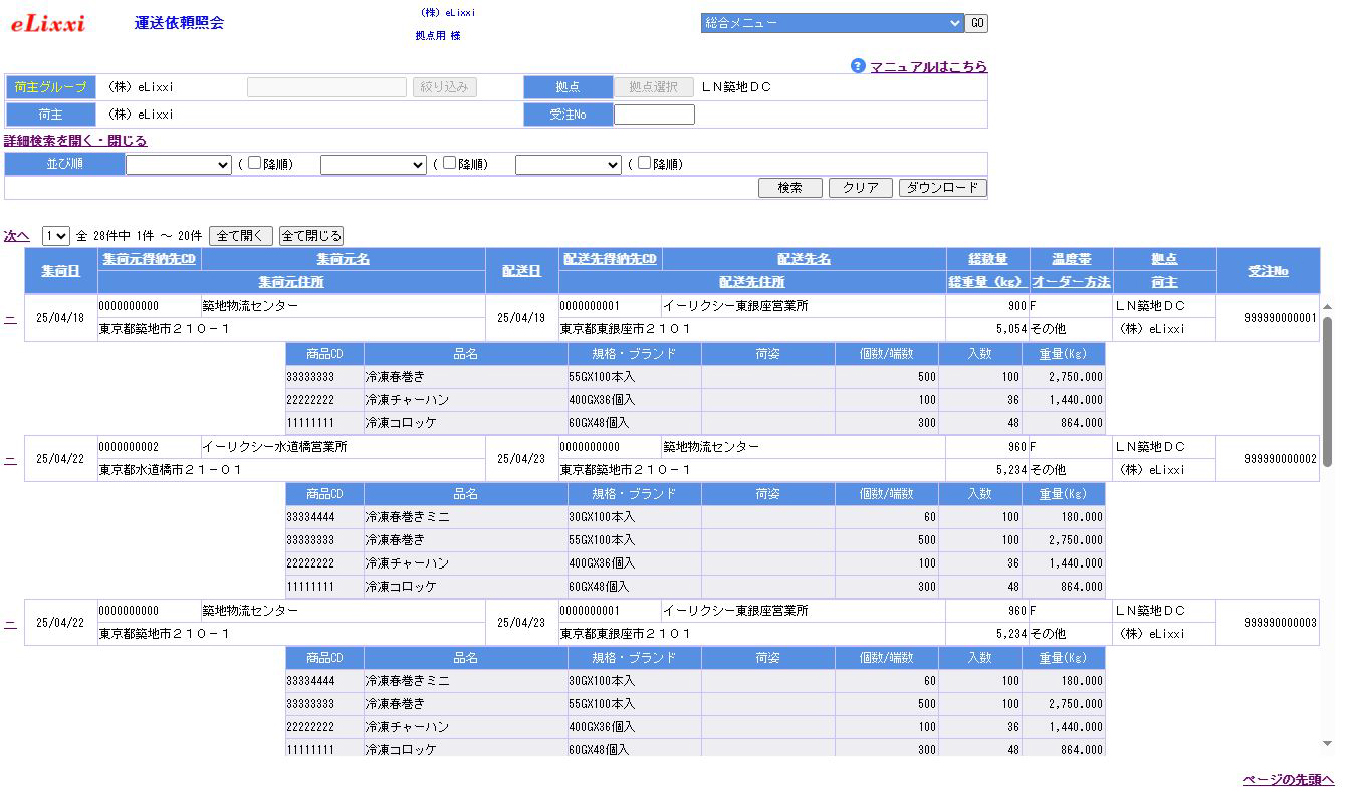This screenshot has width=1360, height=805.
Task: Click the ダウンロード button
Action: click(942, 188)
